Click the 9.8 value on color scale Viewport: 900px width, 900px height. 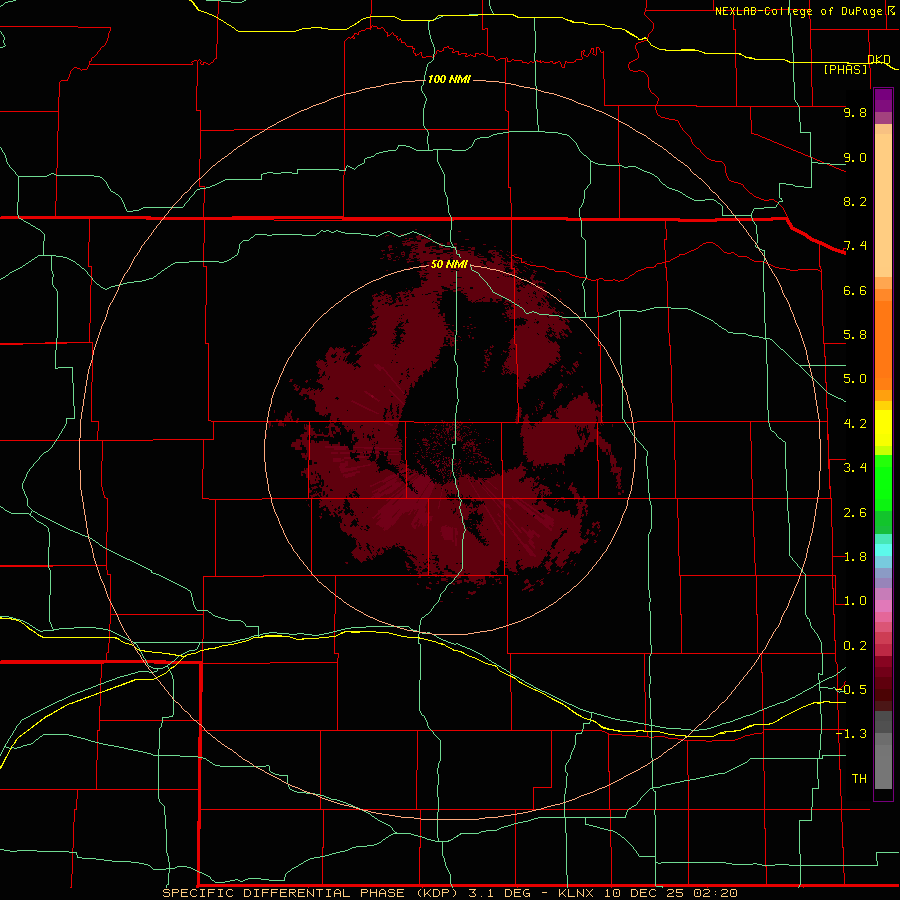pos(855,112)
